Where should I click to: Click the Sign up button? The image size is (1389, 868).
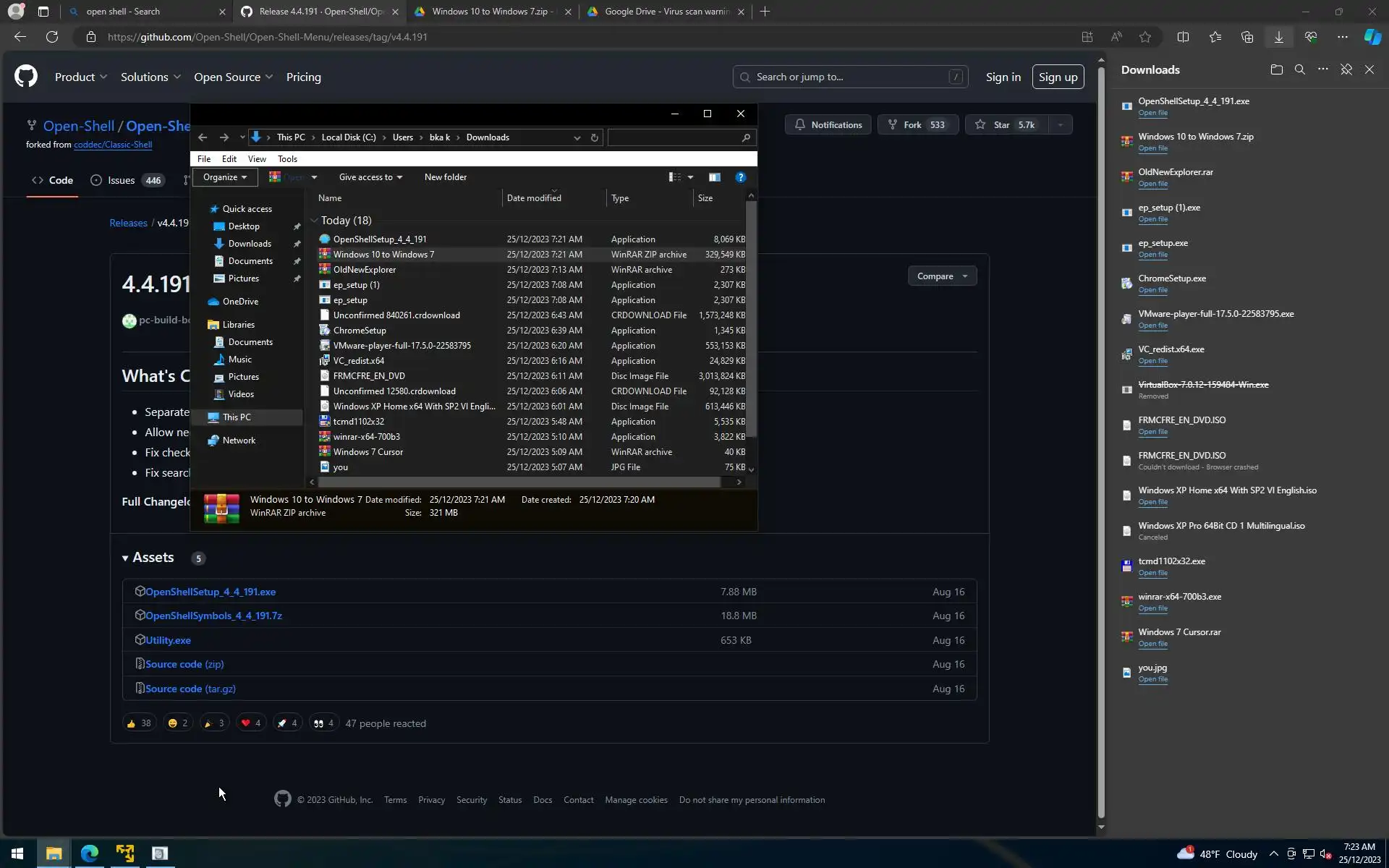point(1058,77)
